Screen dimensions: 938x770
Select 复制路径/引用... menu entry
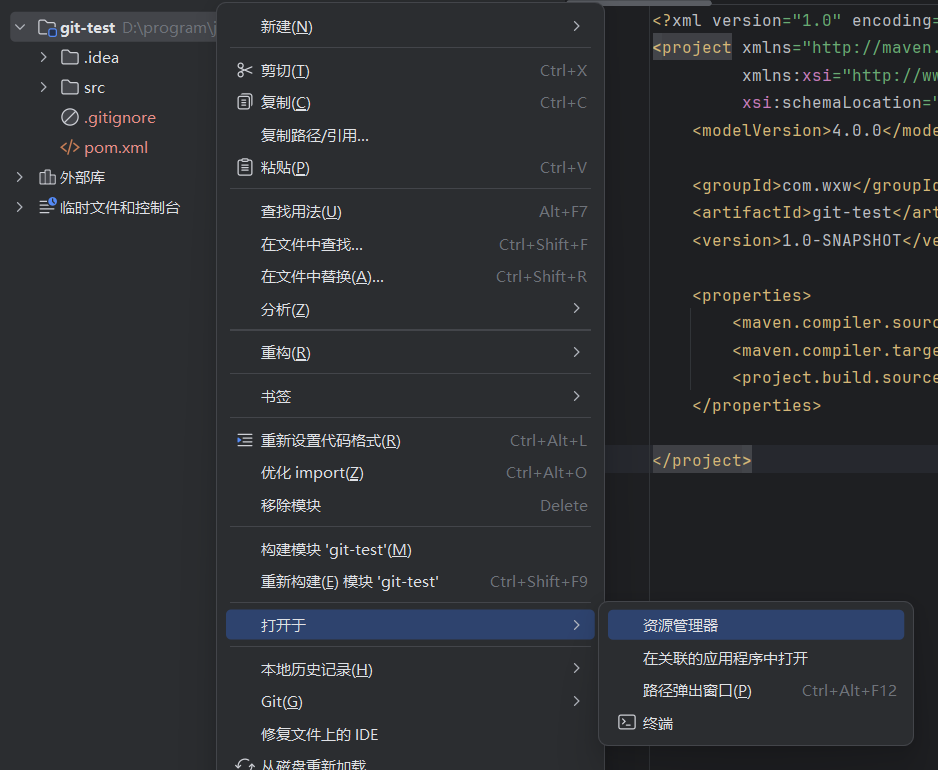coord(410,135)
